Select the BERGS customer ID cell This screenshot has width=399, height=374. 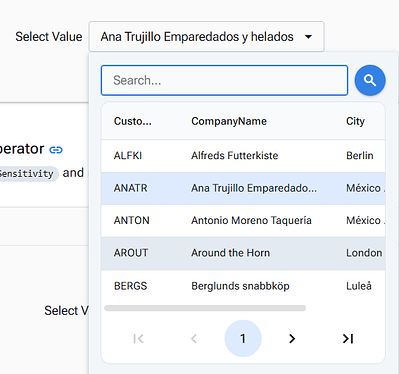click(130, 286)
